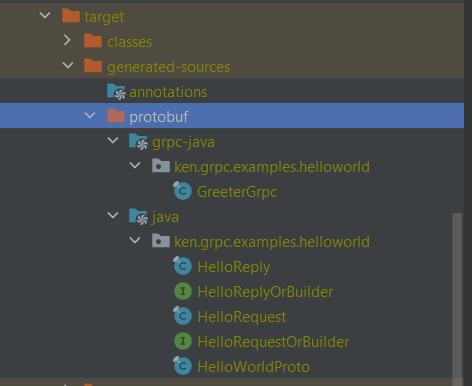Click the GreeterGrpc class icon
Screen dimensions: 472x386
pos(182,191)
